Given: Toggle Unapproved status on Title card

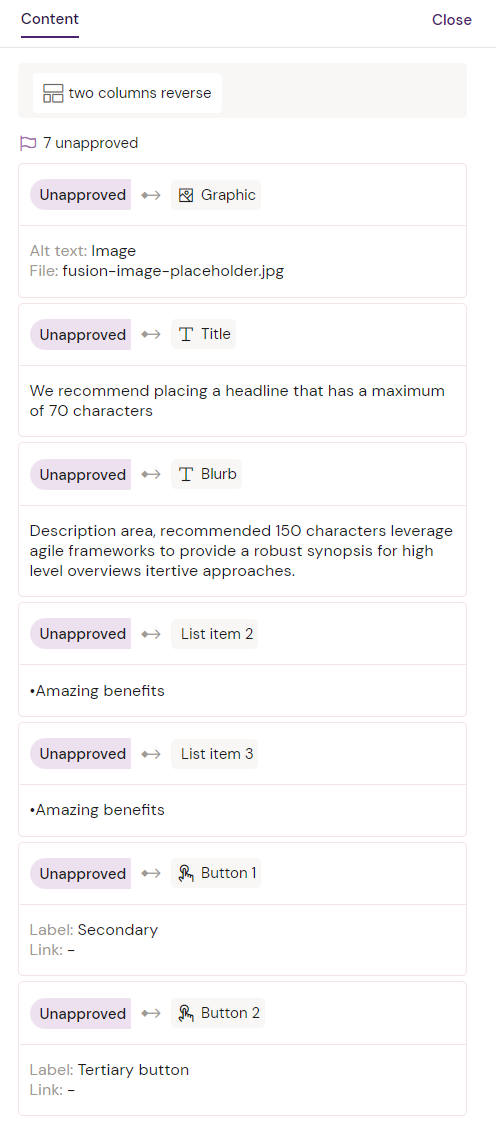Looking at the screenshot, I should click(x=81, y=334).
